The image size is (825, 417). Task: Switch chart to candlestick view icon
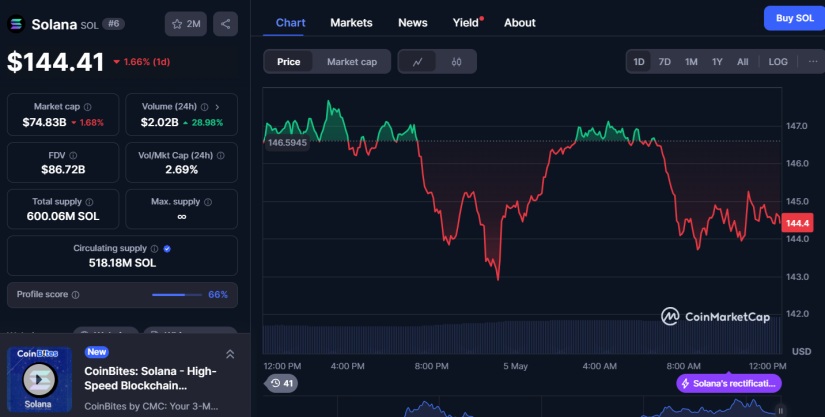click(x=456, y=62)
